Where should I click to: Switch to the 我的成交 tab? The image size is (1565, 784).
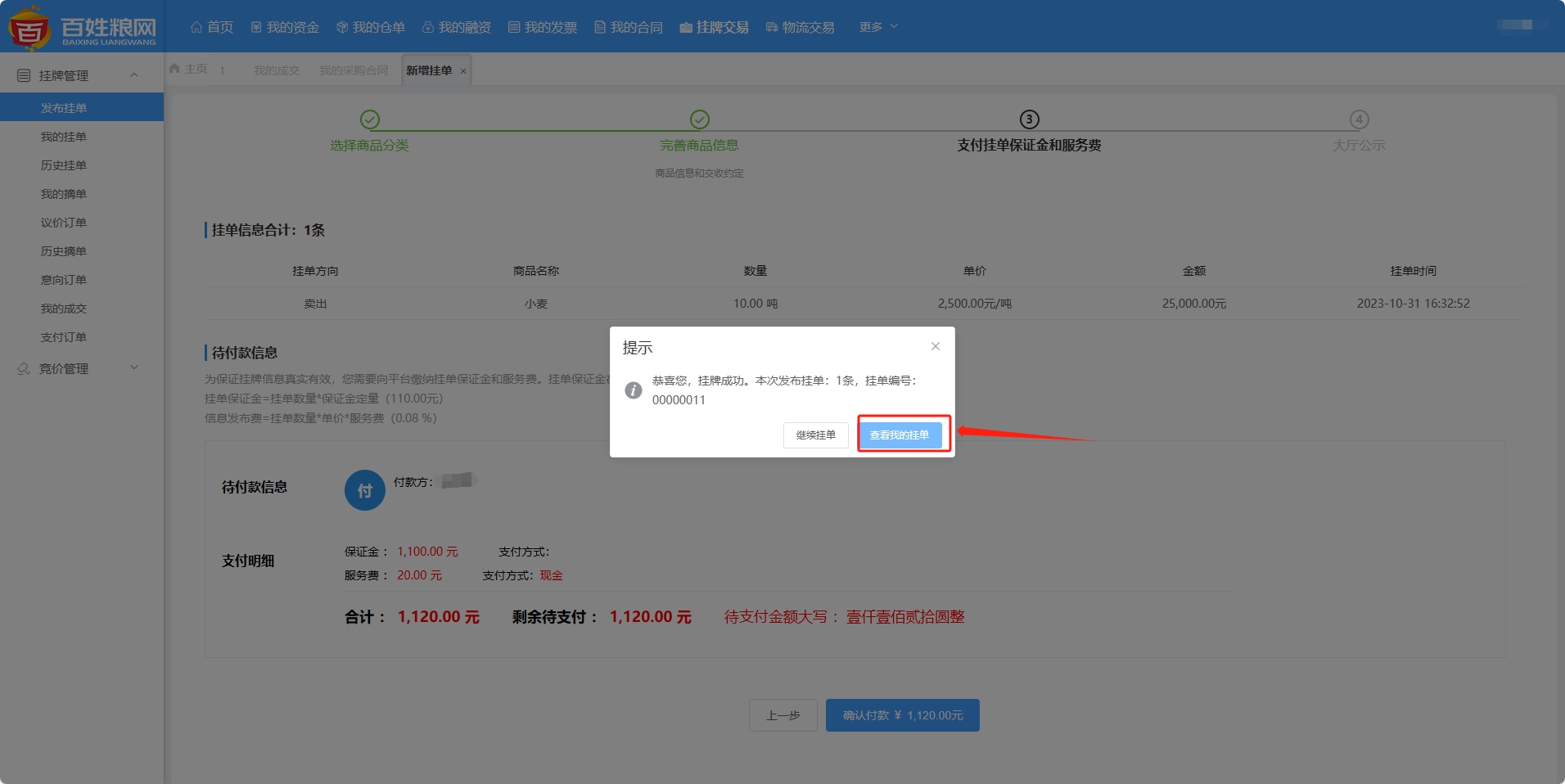pos(277,70)
